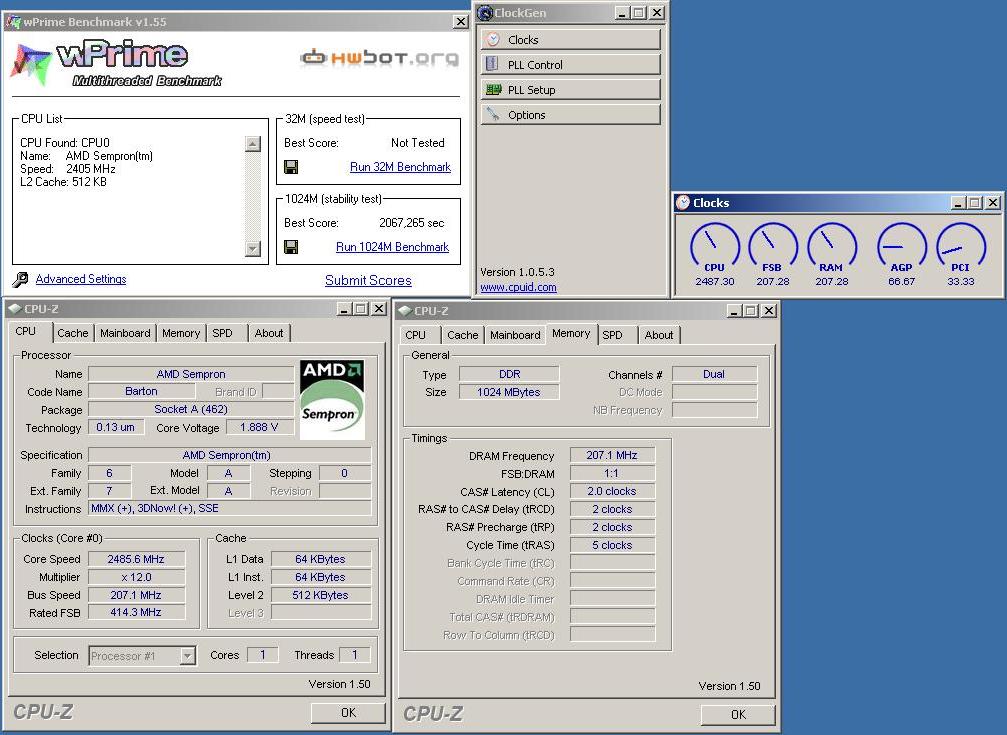
Task: Click the save icon beside Run 32M Benchmark
Action: (x=291, y=167)
